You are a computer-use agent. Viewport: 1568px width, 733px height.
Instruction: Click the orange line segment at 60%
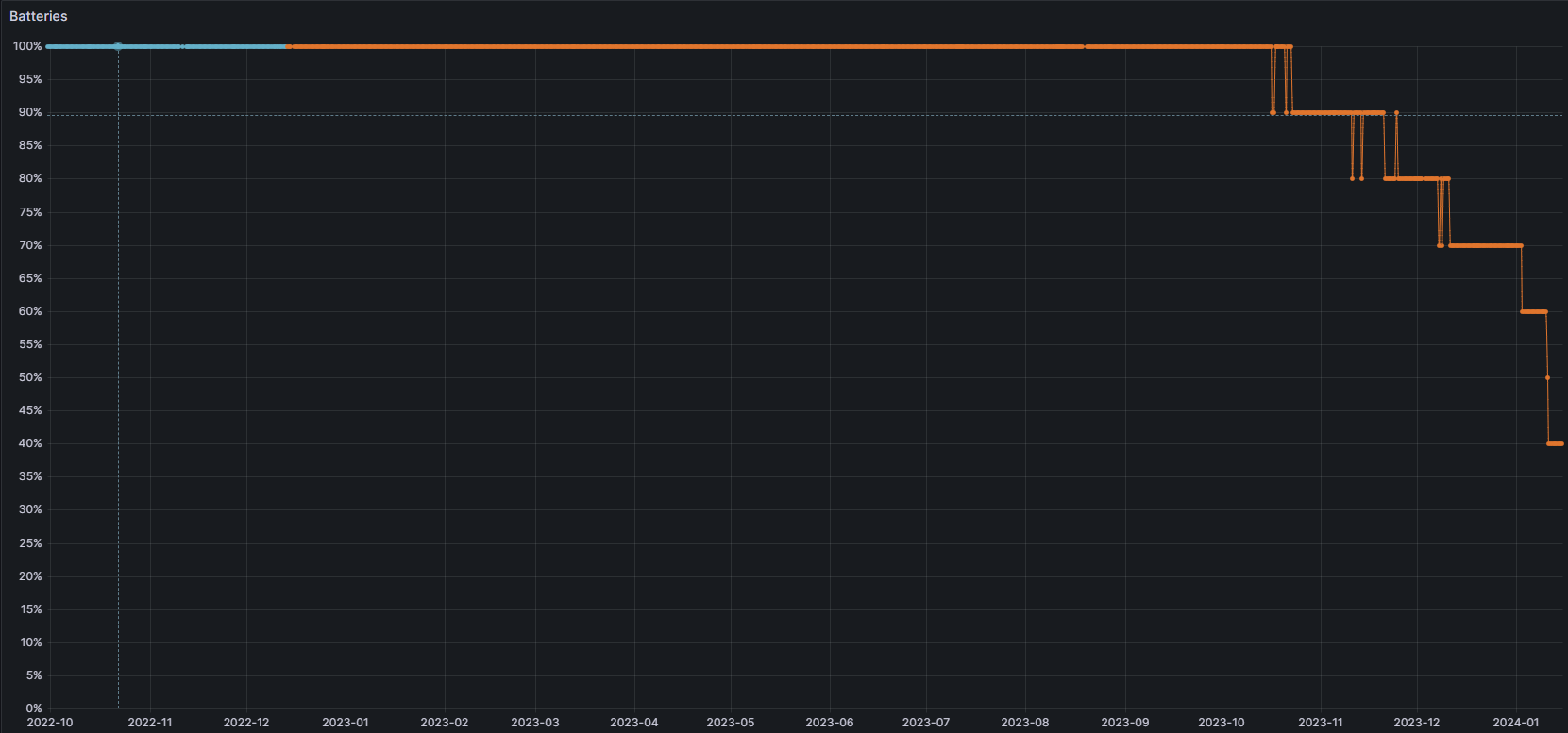click(x=1533, y=311)
